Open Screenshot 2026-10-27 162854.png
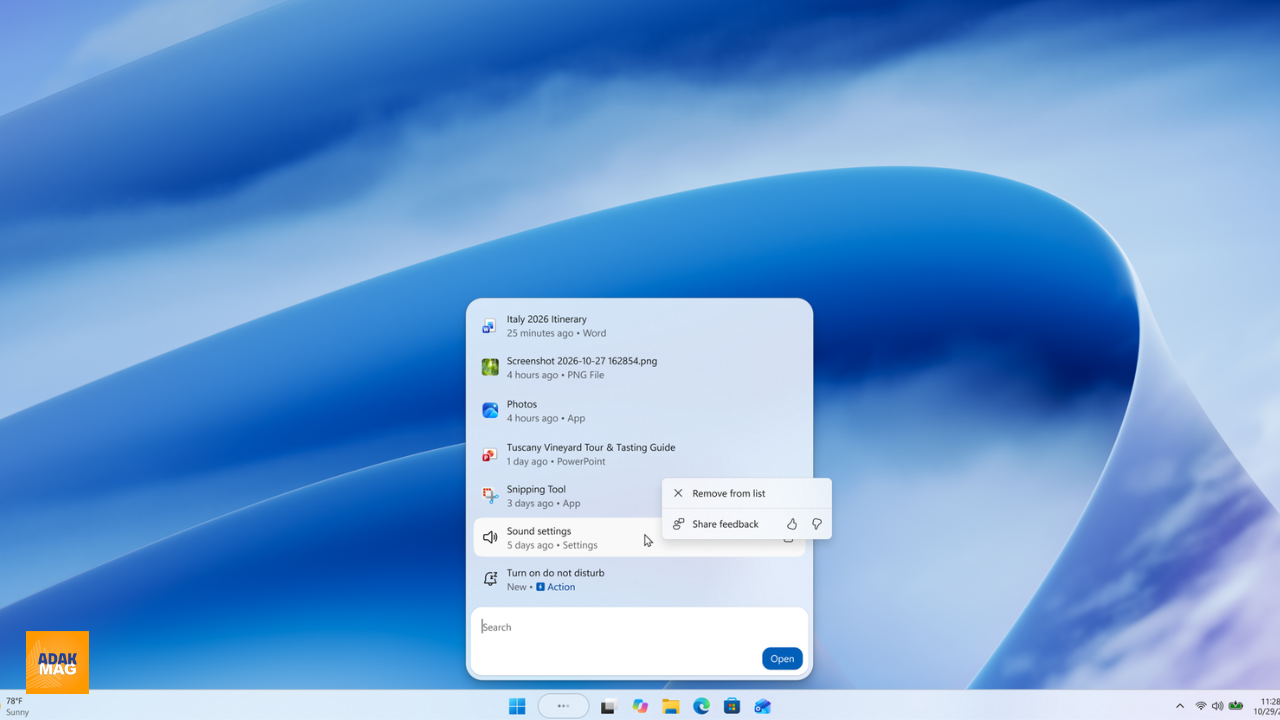The width and height of the screenshot is (1280, 720). 639,368
